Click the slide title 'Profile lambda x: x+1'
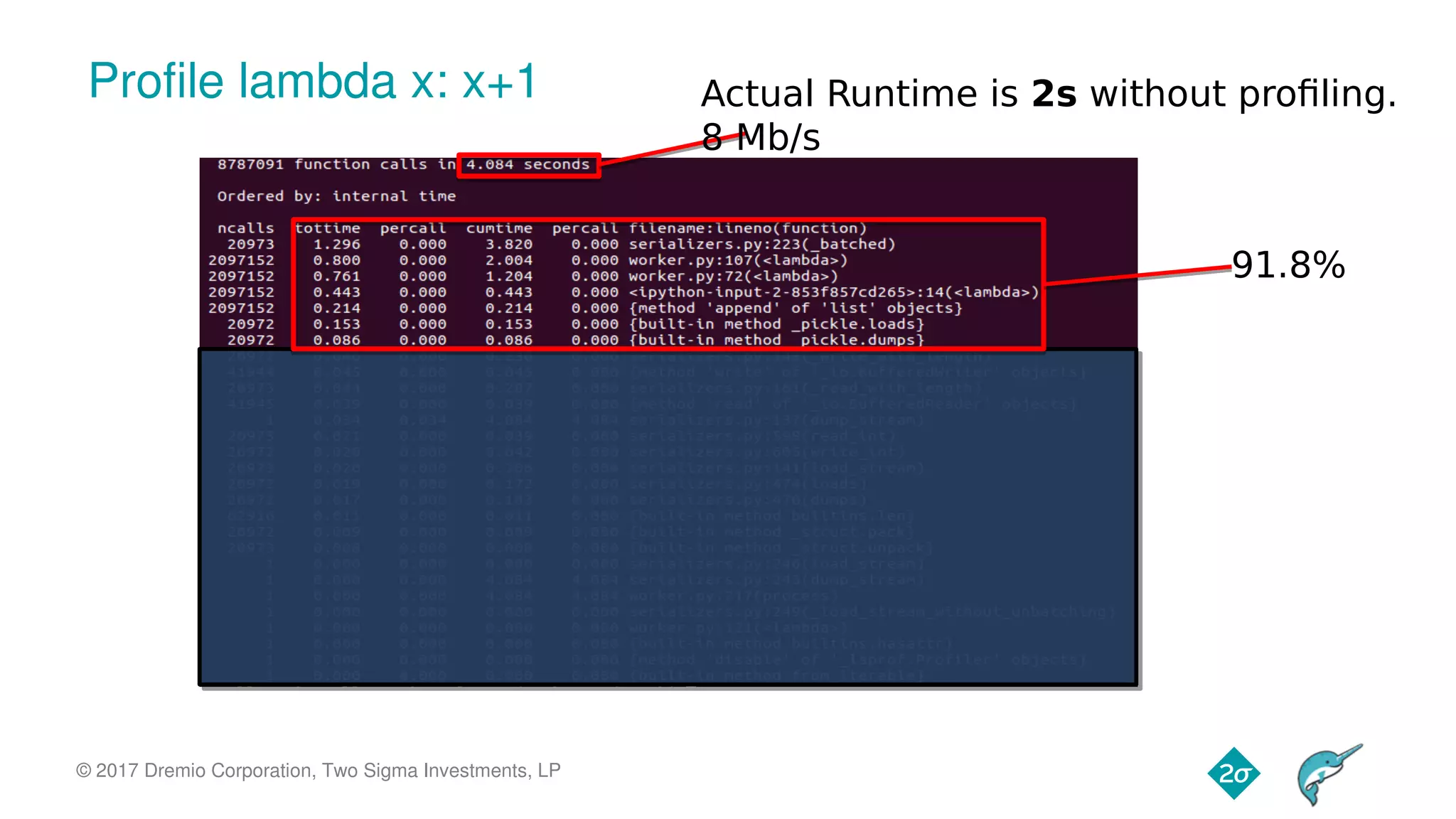 [312, 80]
